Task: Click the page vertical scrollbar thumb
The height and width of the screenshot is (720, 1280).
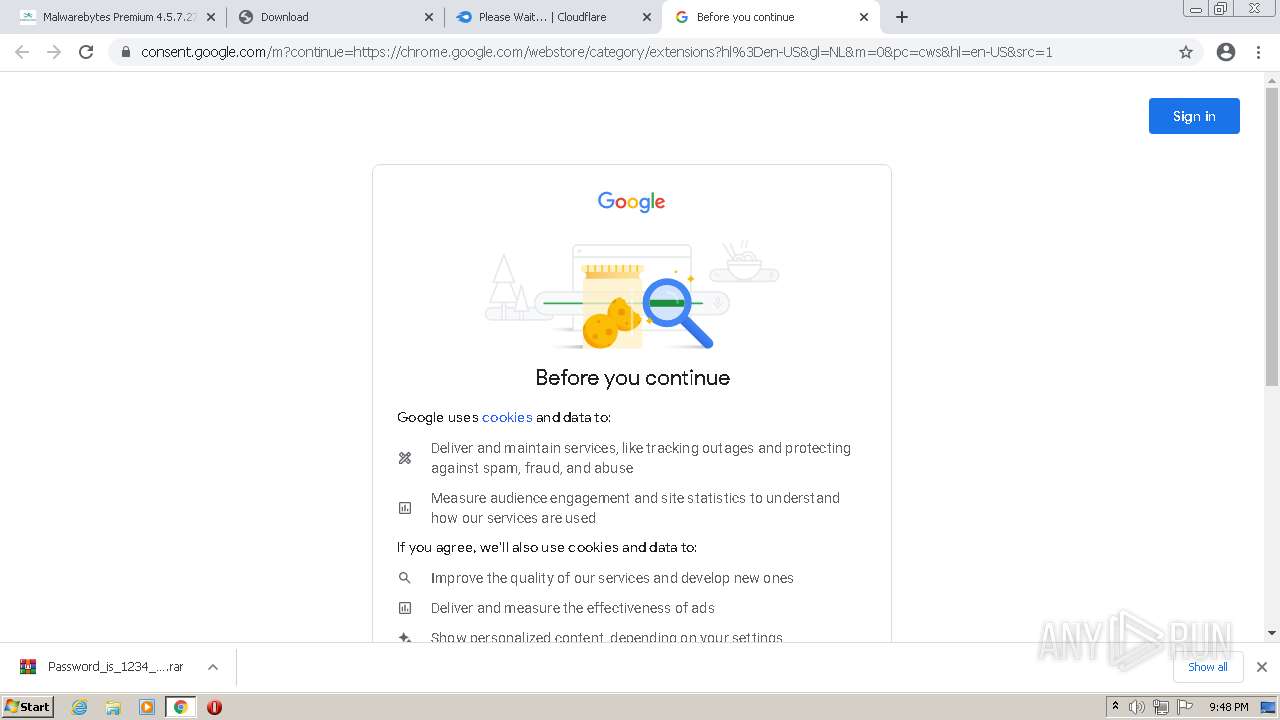Action: 1272,237
